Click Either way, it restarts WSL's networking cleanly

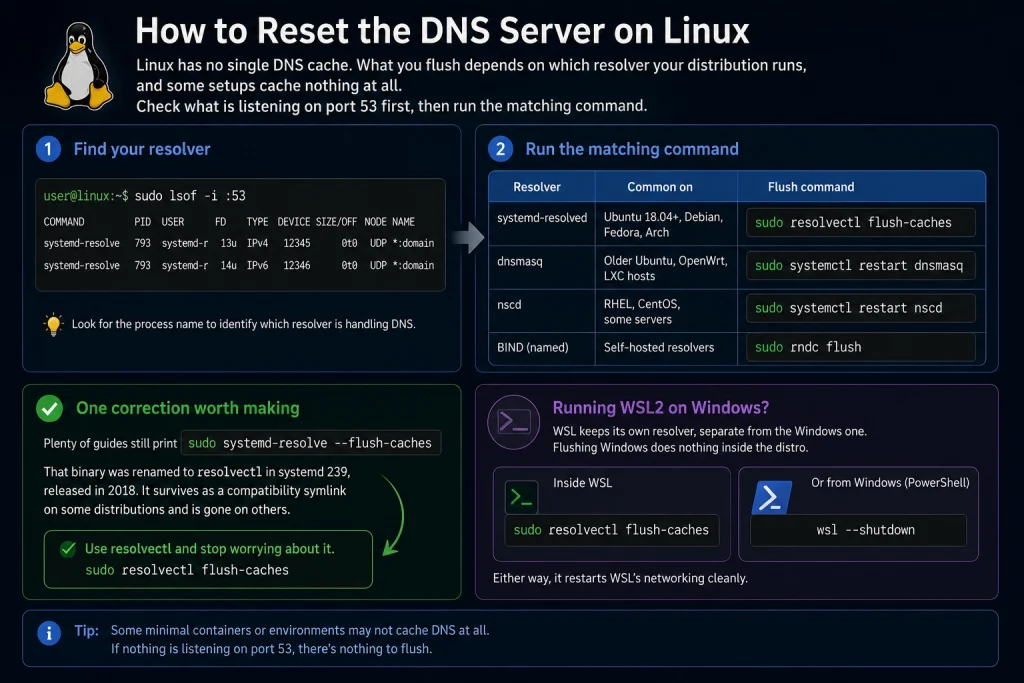pos(620,578)
